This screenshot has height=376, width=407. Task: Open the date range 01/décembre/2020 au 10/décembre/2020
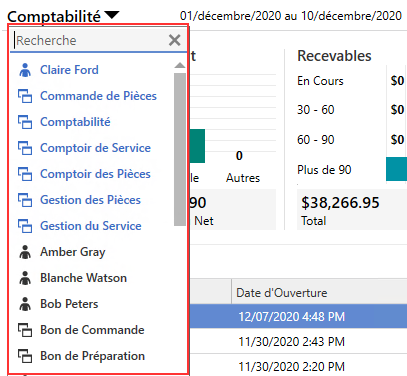291,16
